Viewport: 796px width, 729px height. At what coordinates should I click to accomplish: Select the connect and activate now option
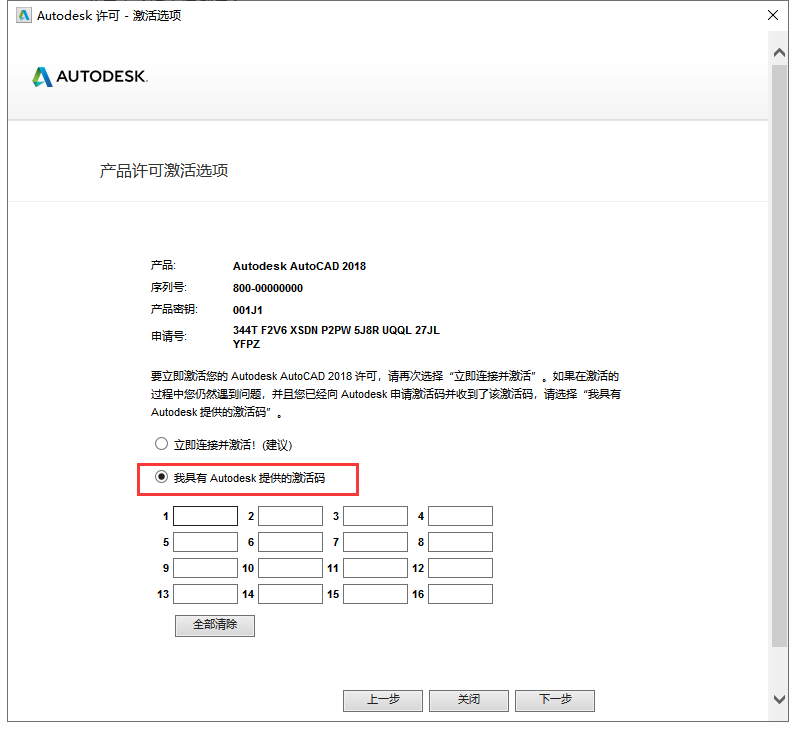pyautogui.click(x=161, y=444)
